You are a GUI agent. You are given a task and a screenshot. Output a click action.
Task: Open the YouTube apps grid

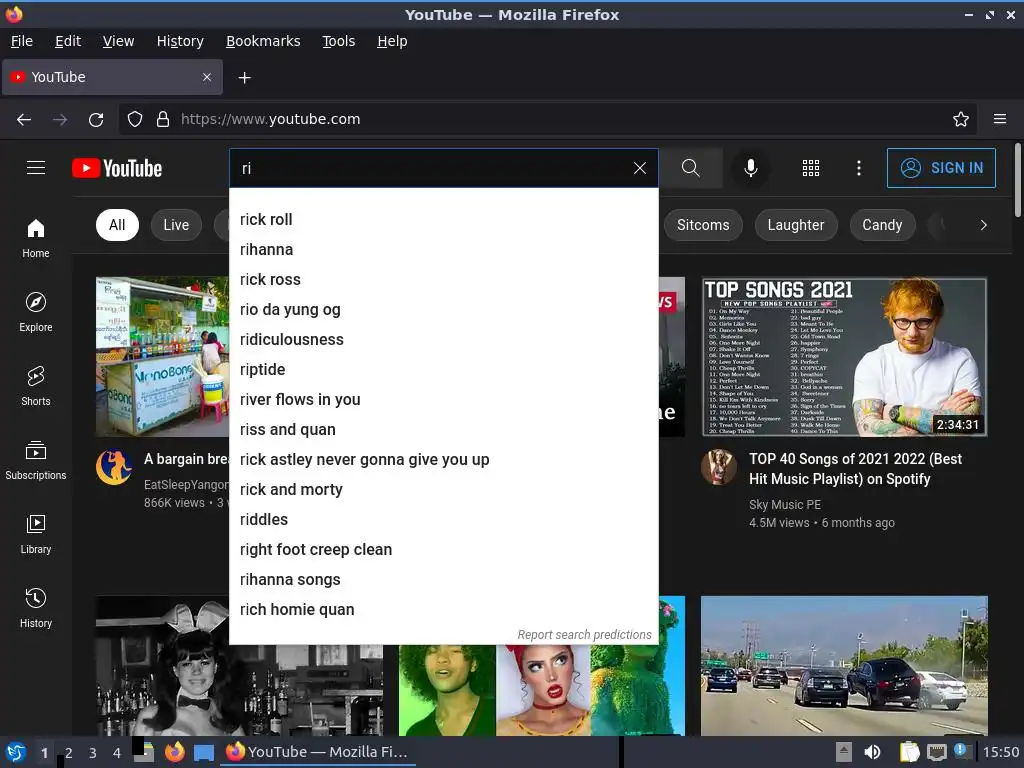click(810, 168)
